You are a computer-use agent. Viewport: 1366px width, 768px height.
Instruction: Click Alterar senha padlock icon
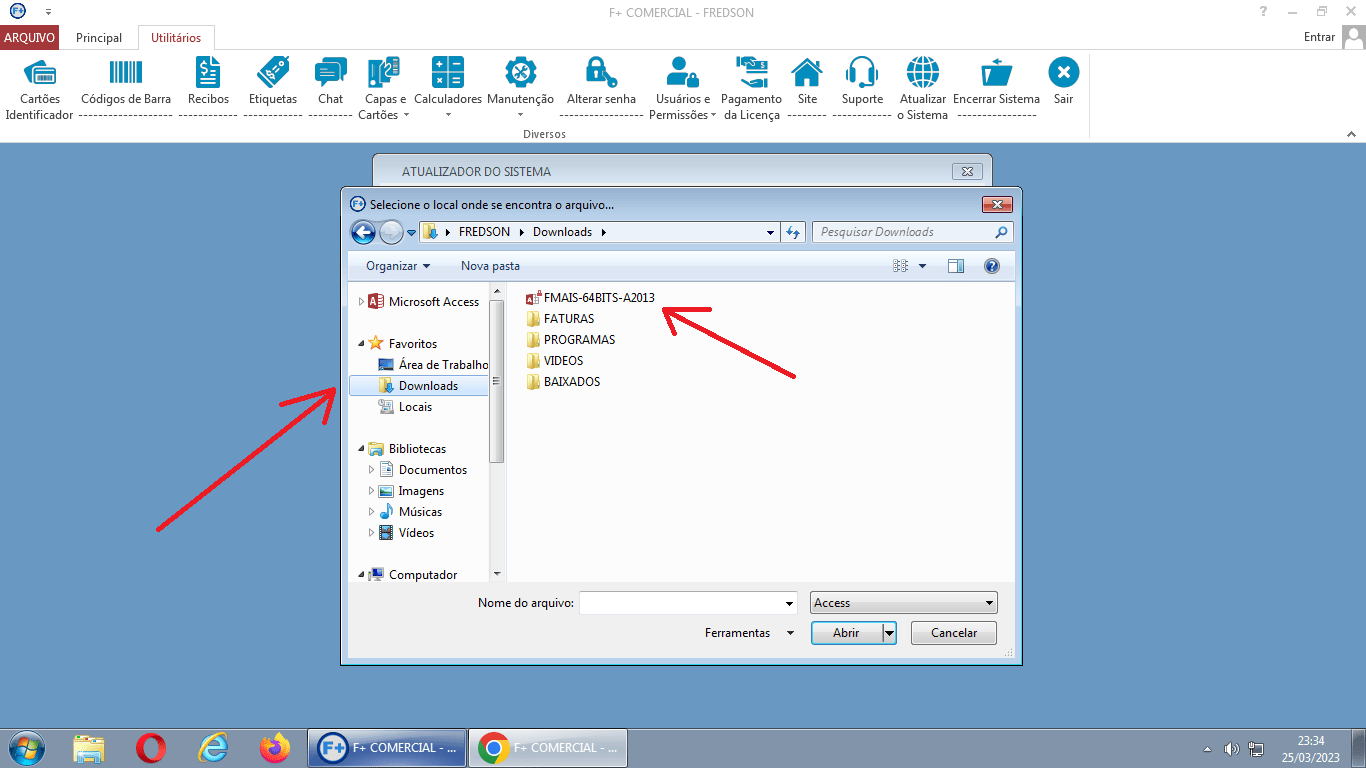coord(600,73)
